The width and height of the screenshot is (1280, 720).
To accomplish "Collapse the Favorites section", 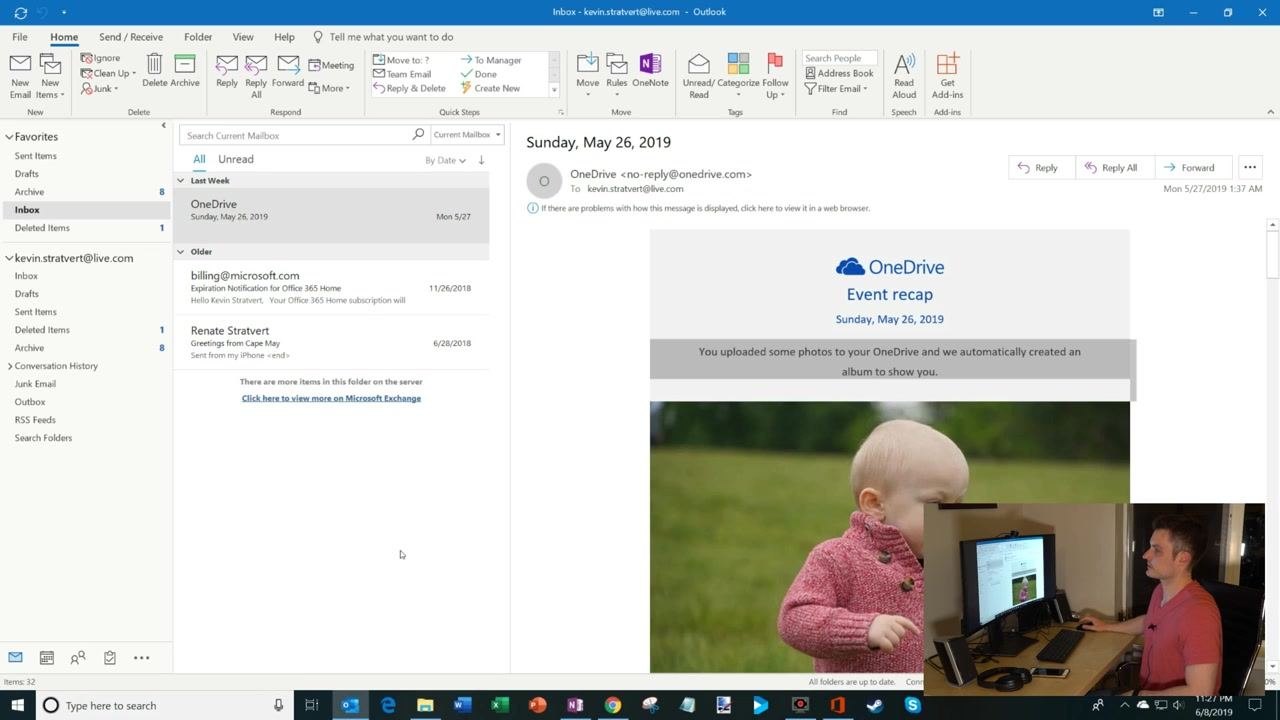I will click(9, 137).
